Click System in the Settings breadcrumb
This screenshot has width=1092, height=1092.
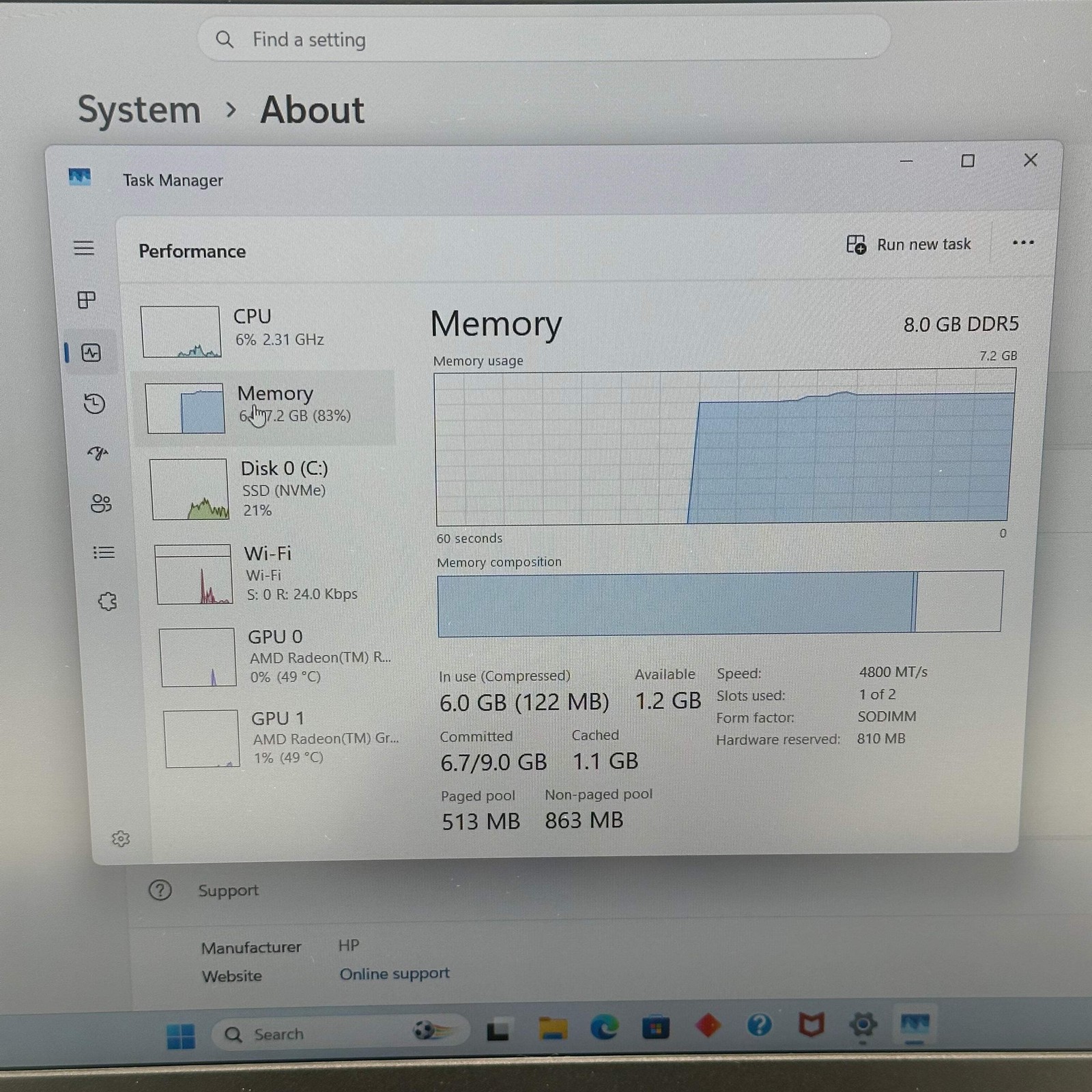tap(139, 109)
